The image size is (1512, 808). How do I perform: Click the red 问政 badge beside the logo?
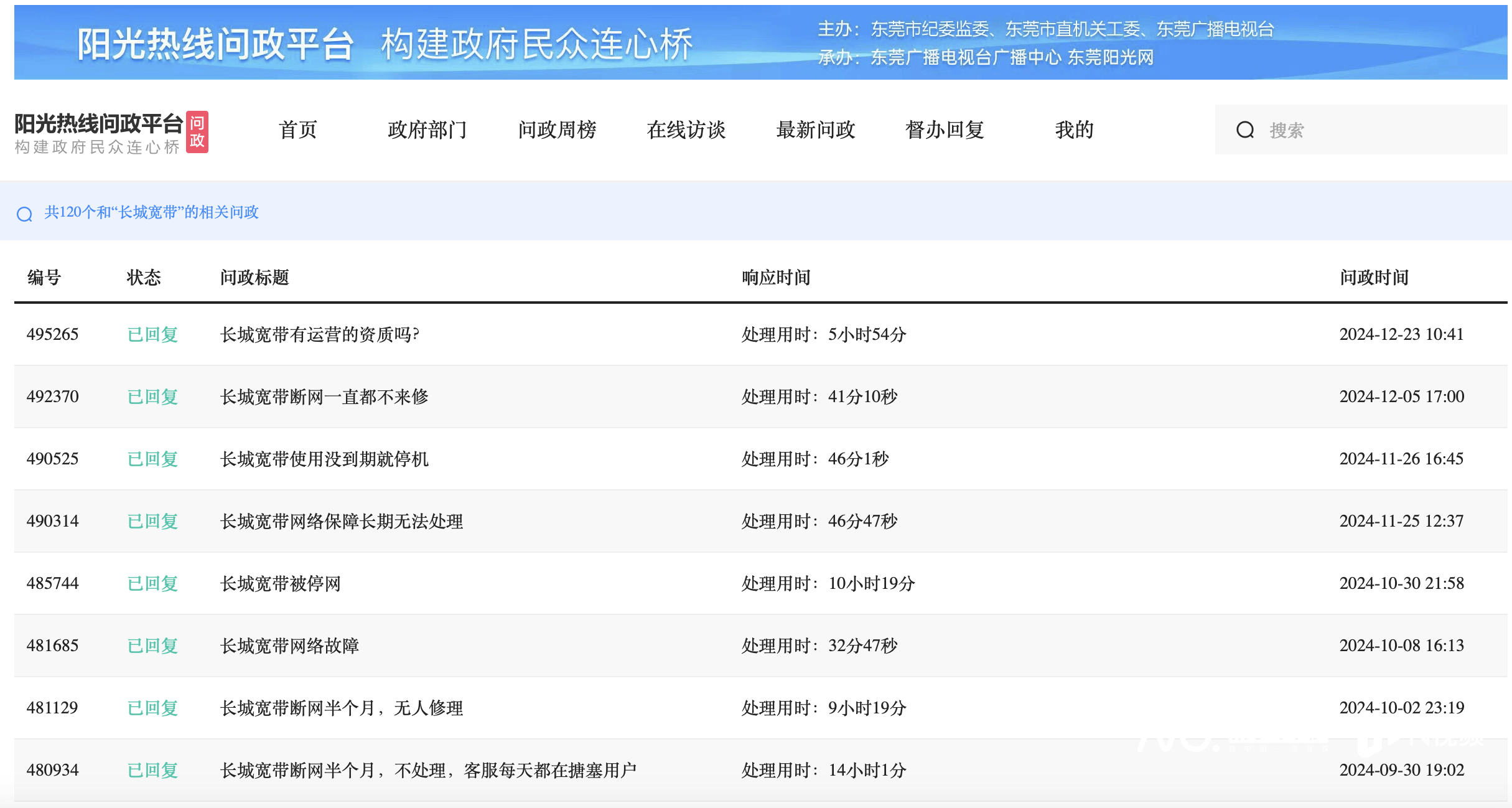(200, 132)
